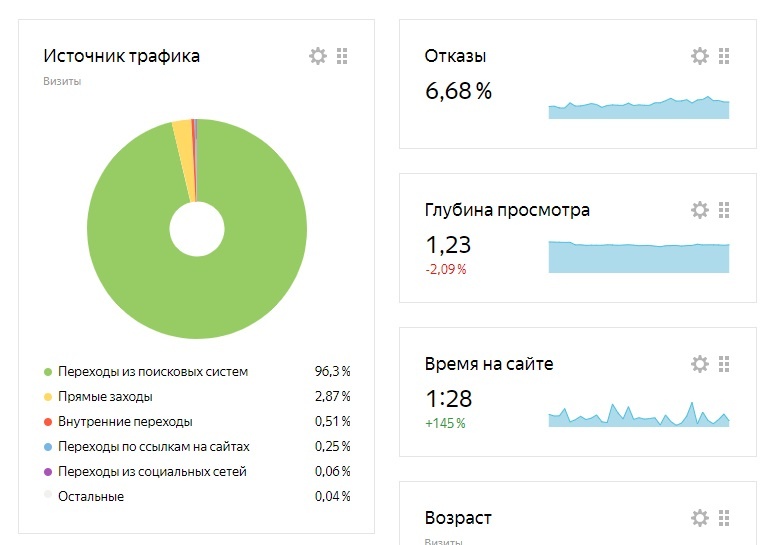This screenshot has height=545, width=773.
Task: Open settings gear of Время на сайте widget
Action: tap(700, 364)
